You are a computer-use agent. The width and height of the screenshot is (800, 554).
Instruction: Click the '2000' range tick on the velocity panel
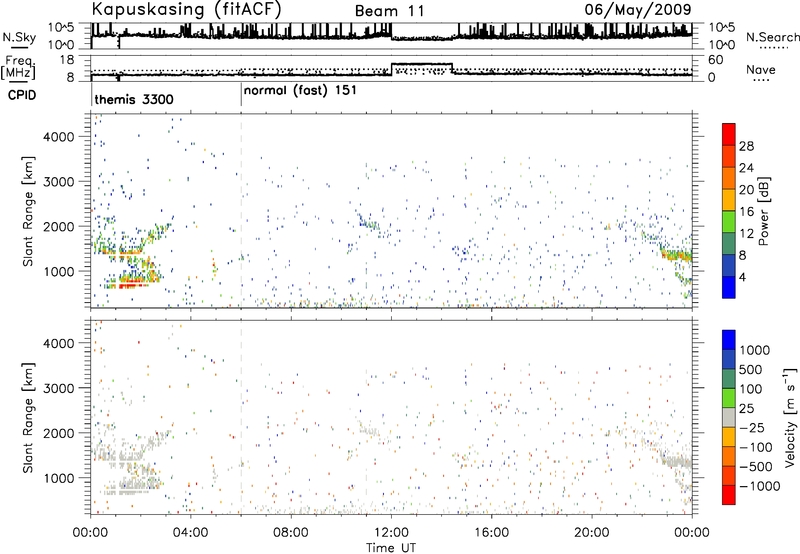[59, 433]
